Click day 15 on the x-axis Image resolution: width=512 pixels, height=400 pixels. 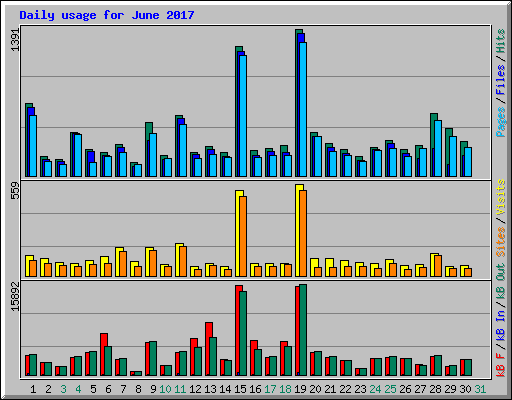240,389
